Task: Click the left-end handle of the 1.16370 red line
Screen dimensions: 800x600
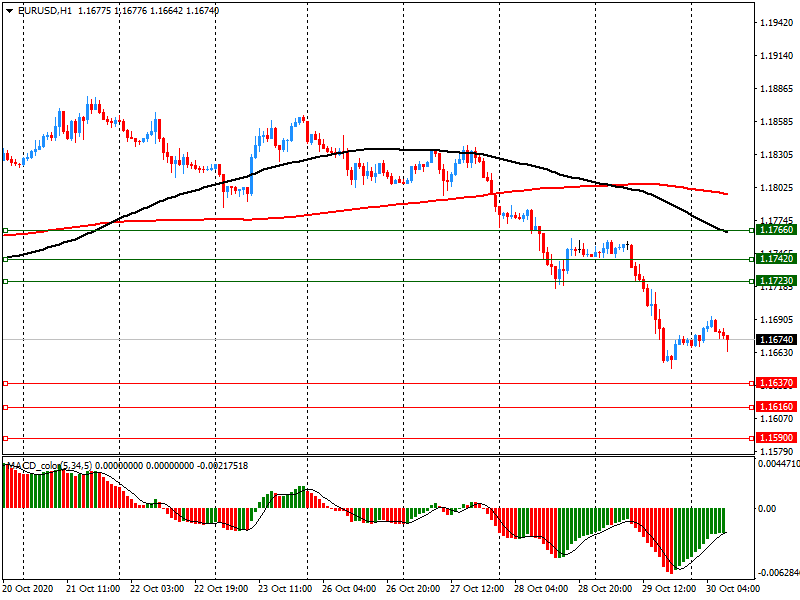Action: pyautogui.click(x=6, y=384)
